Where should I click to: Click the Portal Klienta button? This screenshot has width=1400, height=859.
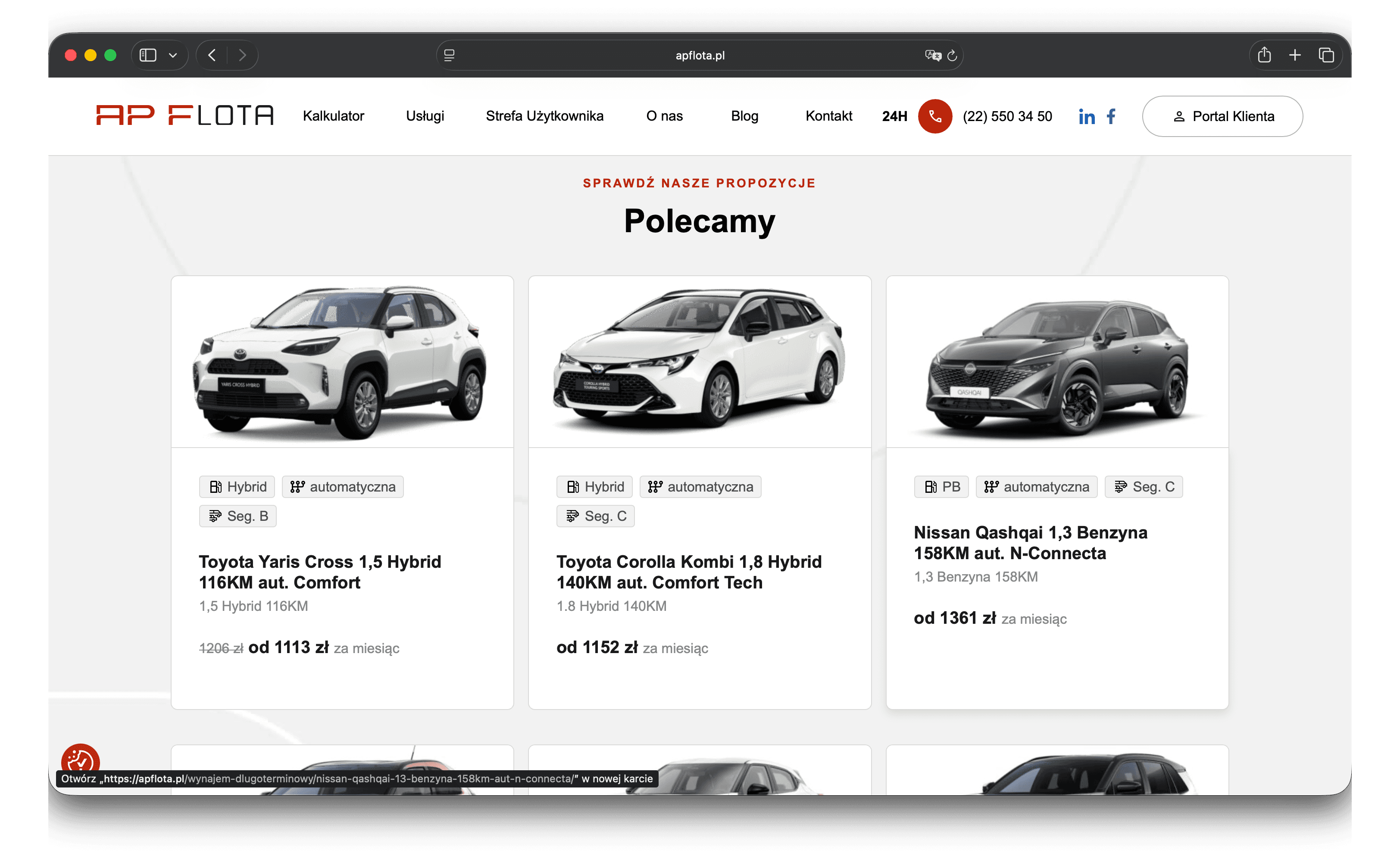tap(1223, 116)
